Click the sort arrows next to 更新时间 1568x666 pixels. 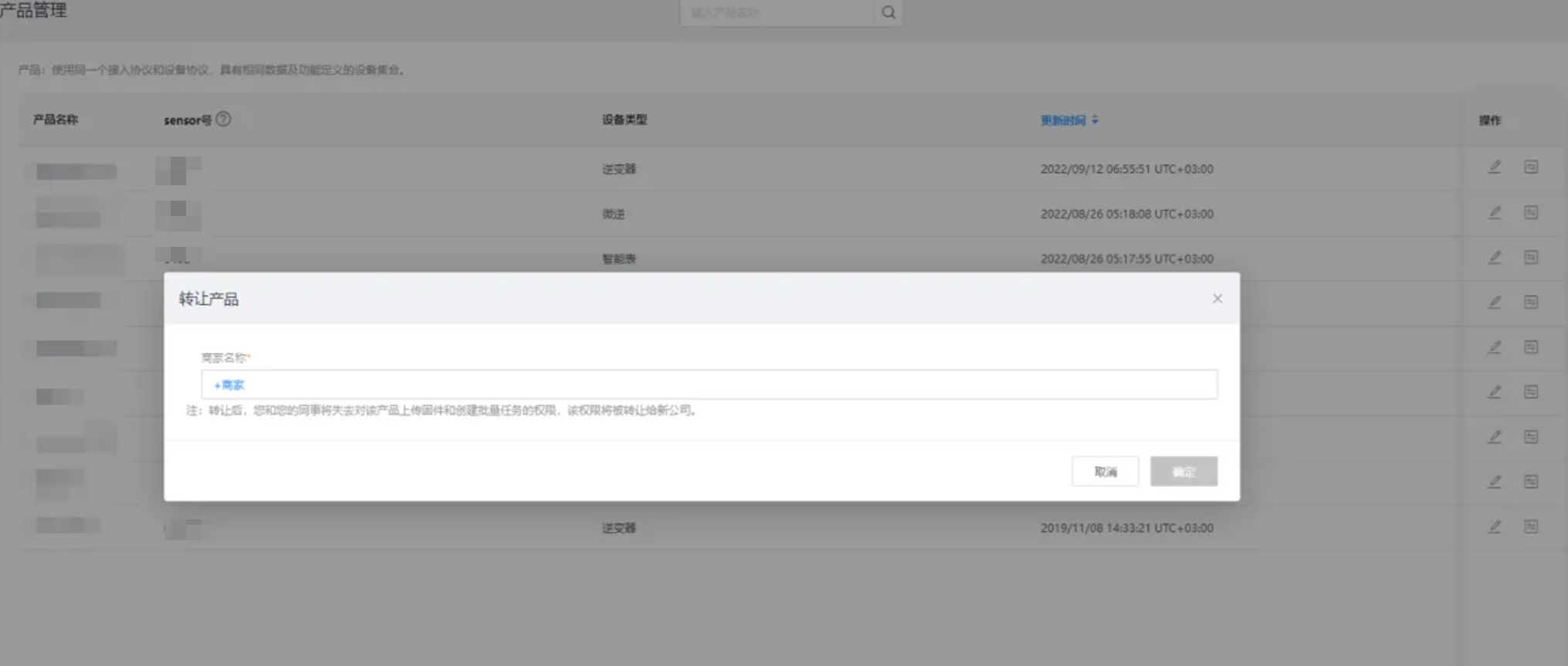point(1095,120)
